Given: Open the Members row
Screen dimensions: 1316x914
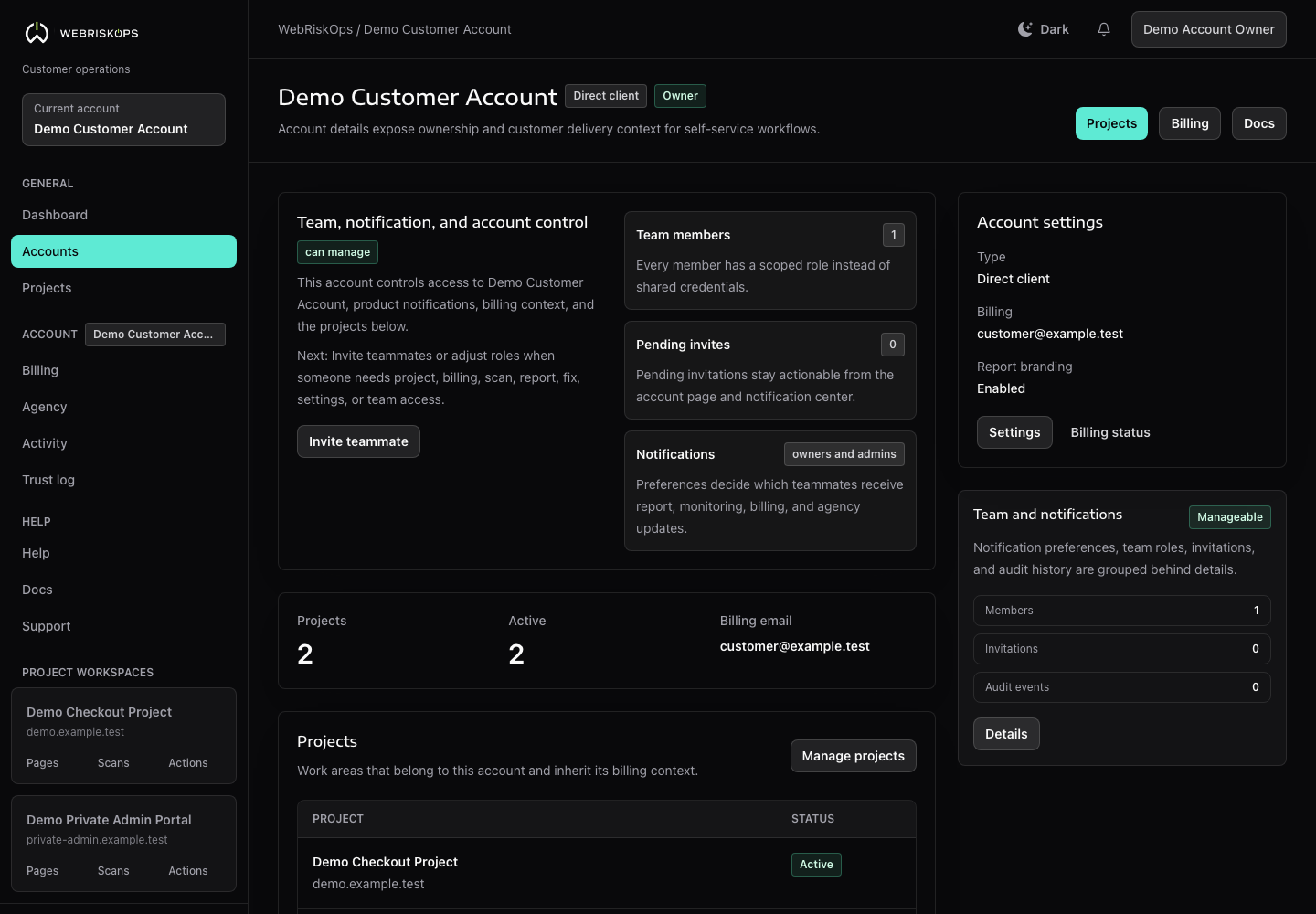Looking at the screenshot, I should click(1122, 611).
